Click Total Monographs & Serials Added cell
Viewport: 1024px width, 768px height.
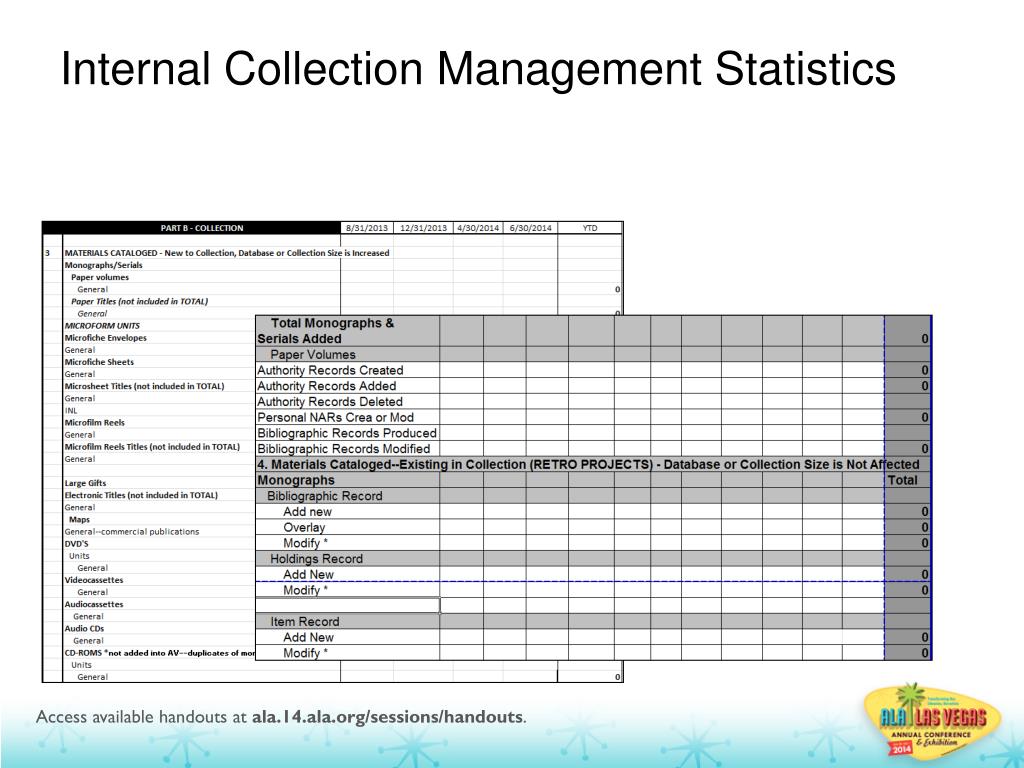click(347, 330)
